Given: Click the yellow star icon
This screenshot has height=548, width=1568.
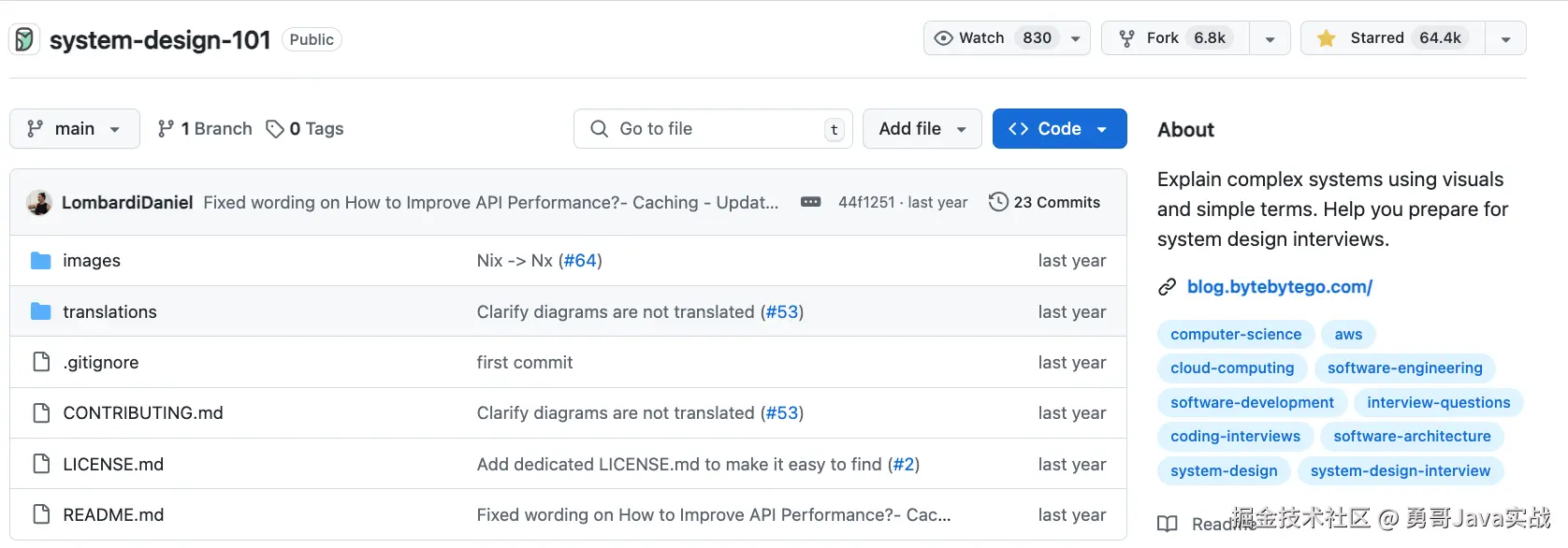Looking at the screenshot, I should pyautogui.click(x=1326, y=38).
